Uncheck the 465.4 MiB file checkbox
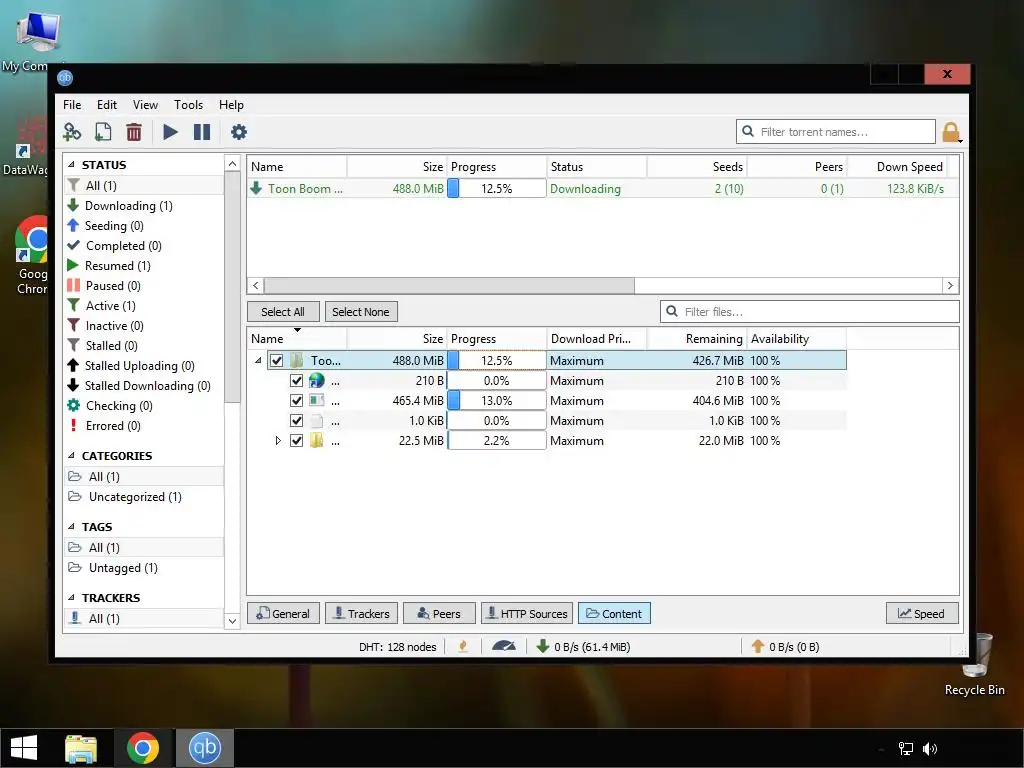 pos(296,400)
